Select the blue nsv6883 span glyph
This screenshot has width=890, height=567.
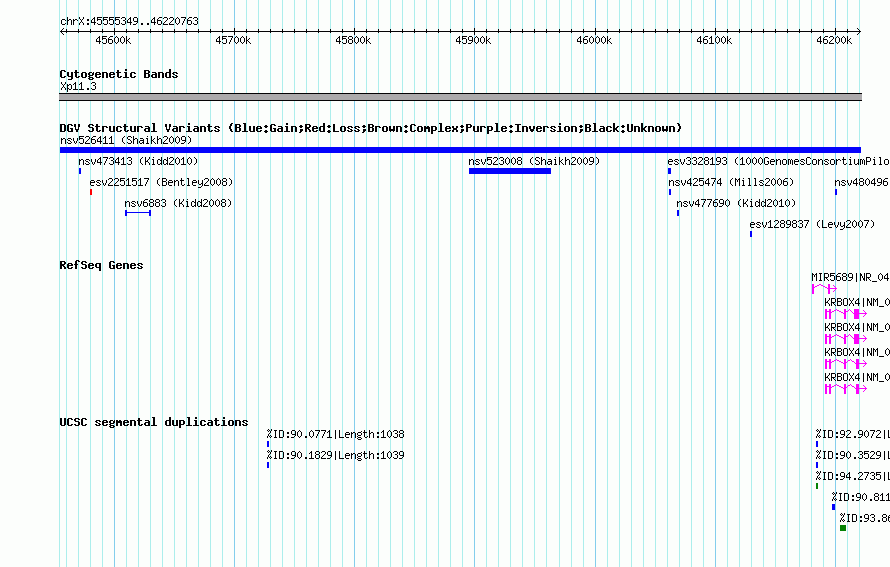[x=138, y=213]
